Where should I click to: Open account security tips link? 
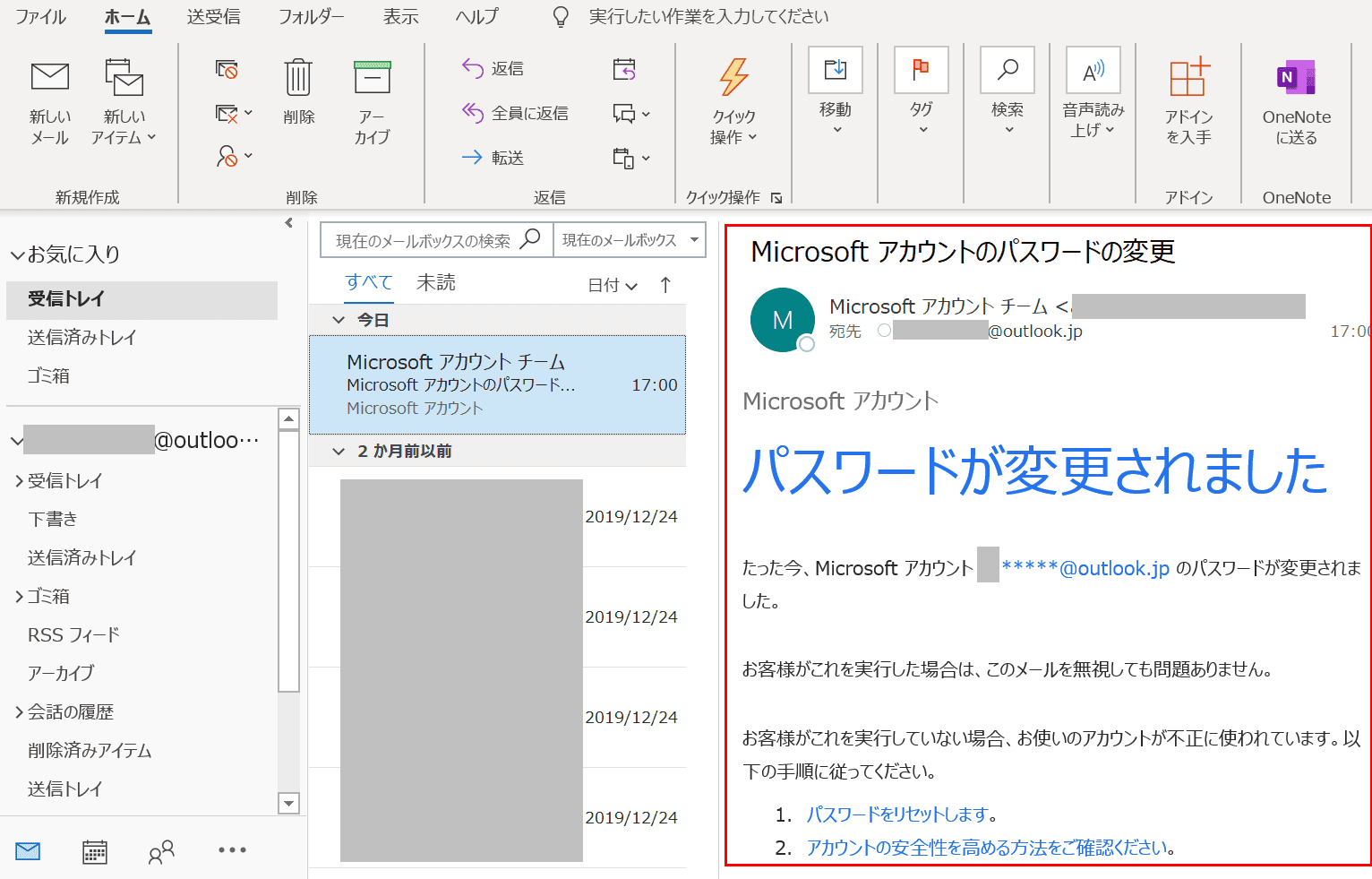coord(987,848)
